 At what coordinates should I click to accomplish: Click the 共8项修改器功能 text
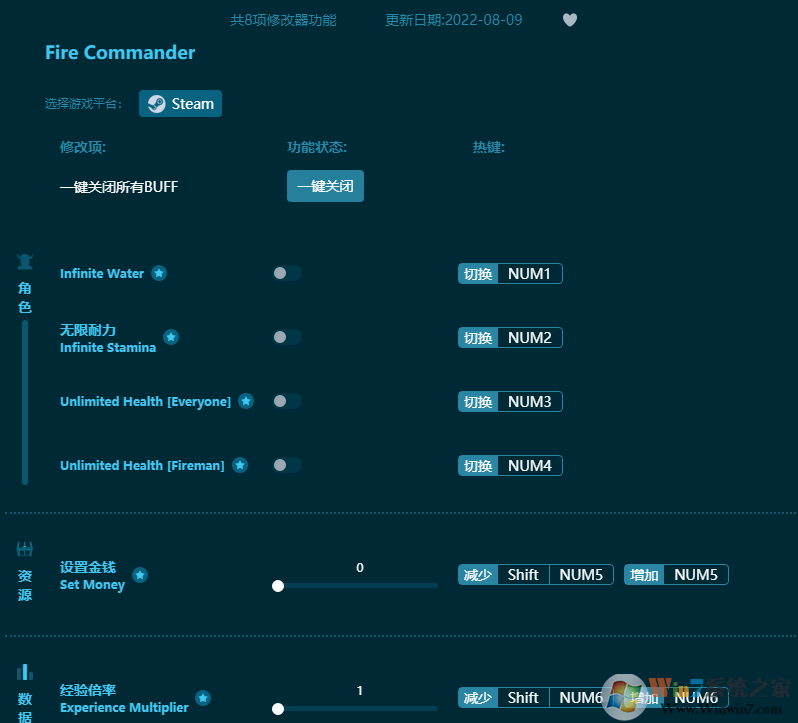point(283,20)
